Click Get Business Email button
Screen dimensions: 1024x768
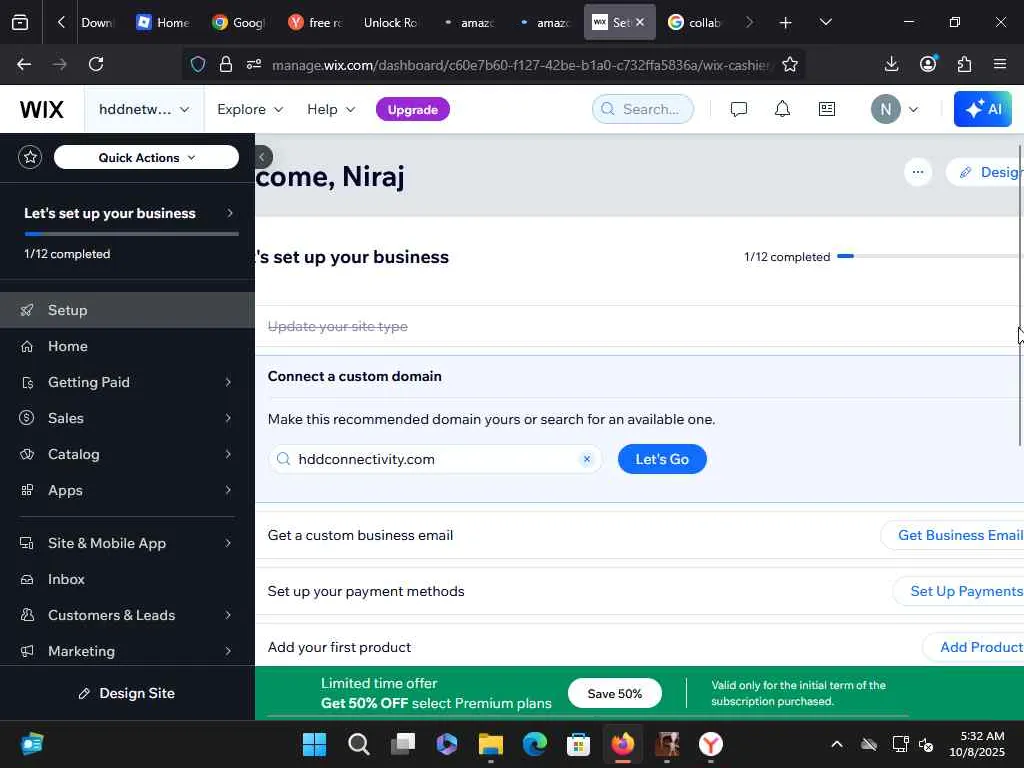click(x=953, y=535)
